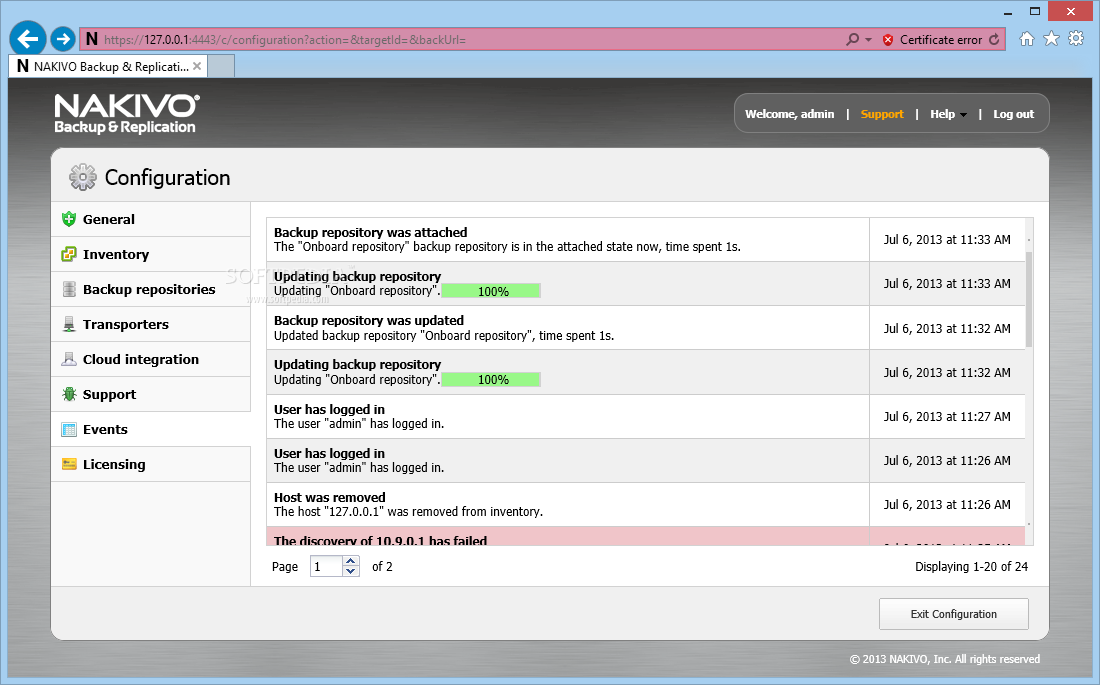Click copyright 2013 NAKIVO footer text
The image size is (1100, 685).
(945, 659)
